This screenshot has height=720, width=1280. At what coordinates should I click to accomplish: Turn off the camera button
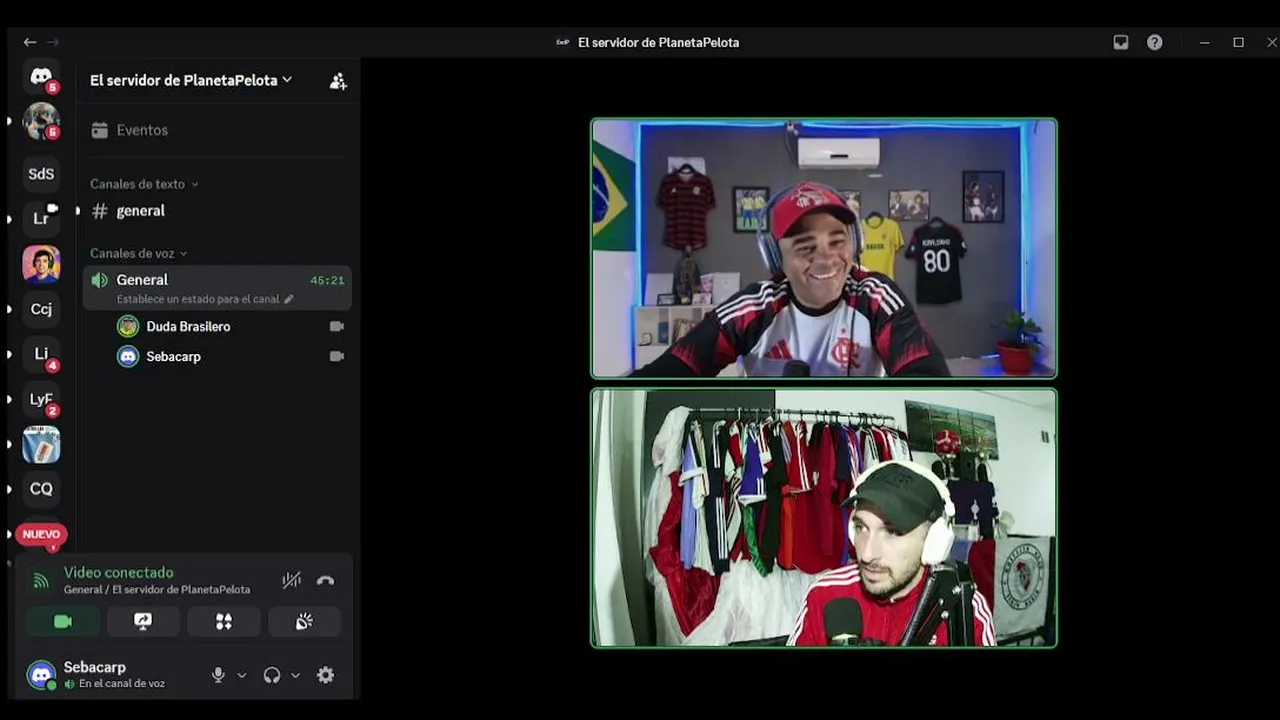click(63, 621)
